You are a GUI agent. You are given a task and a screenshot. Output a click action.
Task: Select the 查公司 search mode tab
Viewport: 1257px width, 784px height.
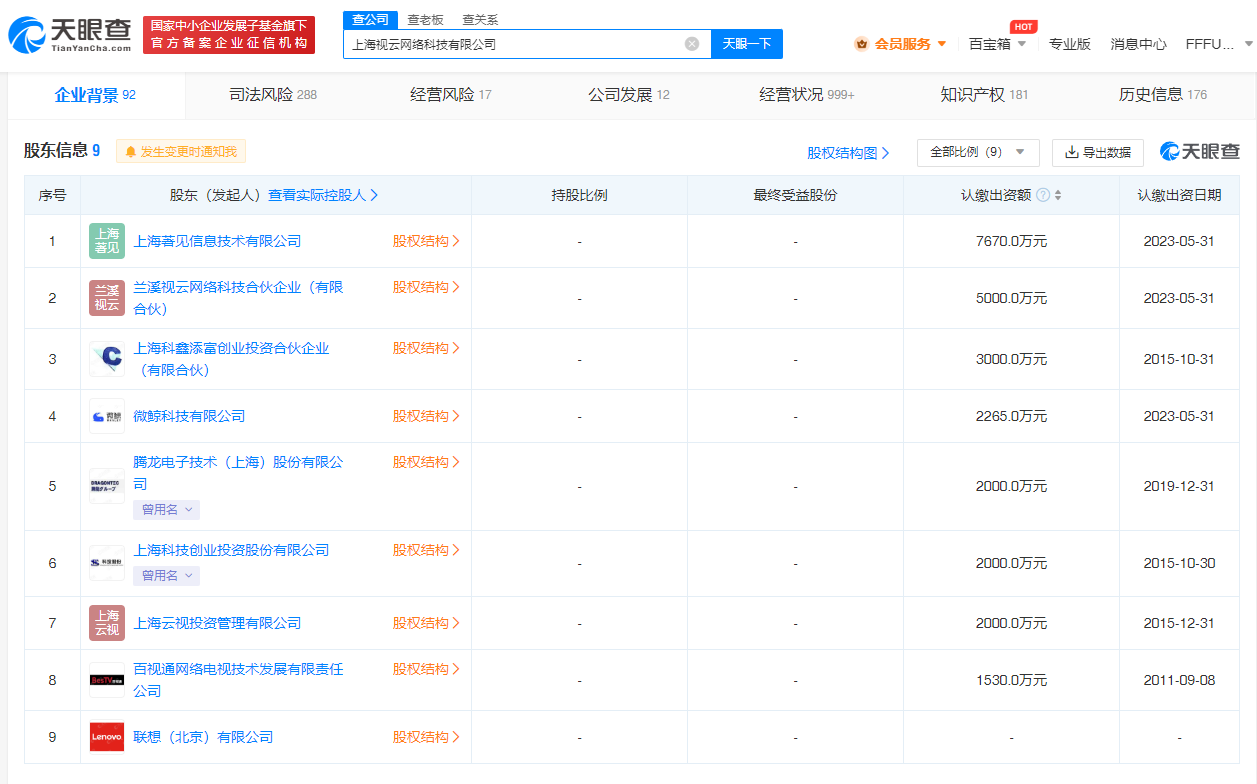click(x=370, y=20)
